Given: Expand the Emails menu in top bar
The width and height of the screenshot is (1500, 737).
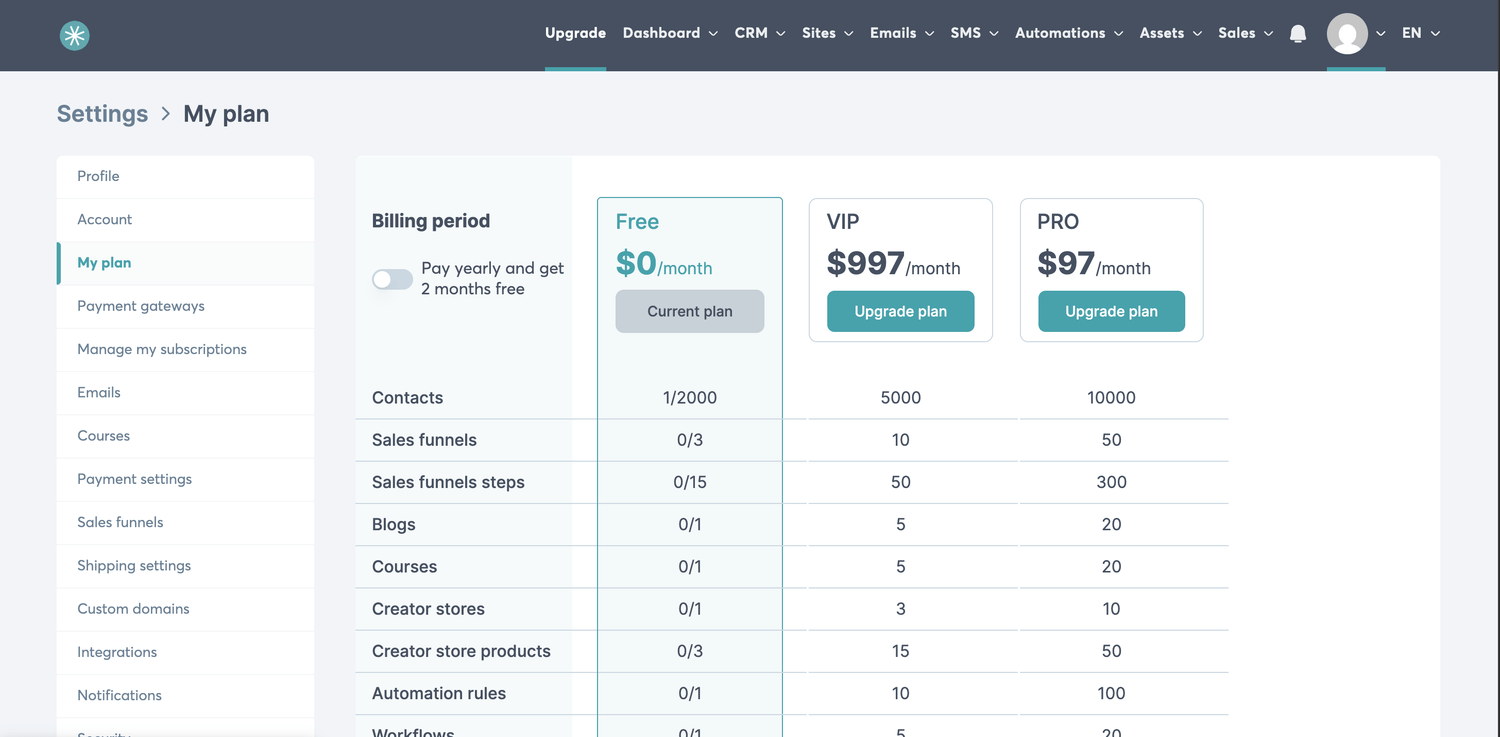Looking at the screenshot, I should point(902,33).
